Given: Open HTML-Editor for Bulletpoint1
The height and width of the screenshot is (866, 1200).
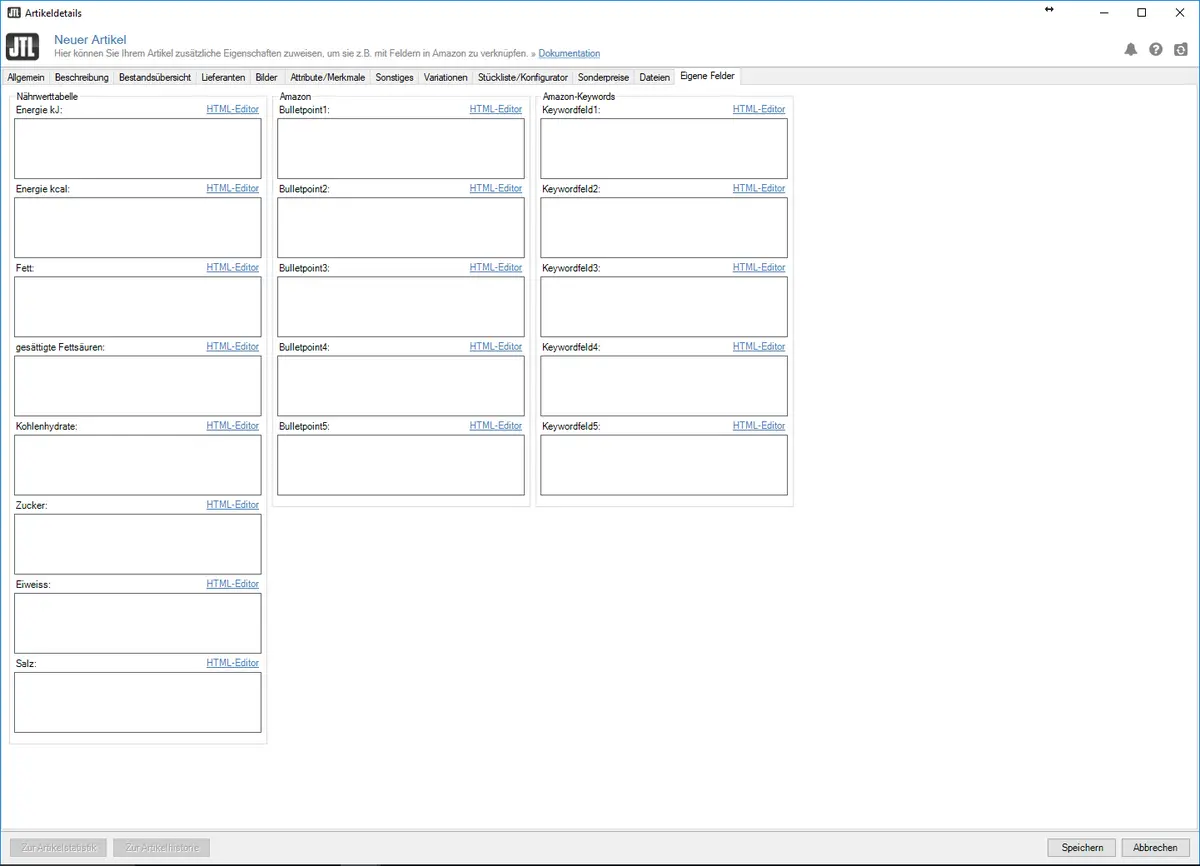Looking at the screenshot, I should click(x=496, y=109).
